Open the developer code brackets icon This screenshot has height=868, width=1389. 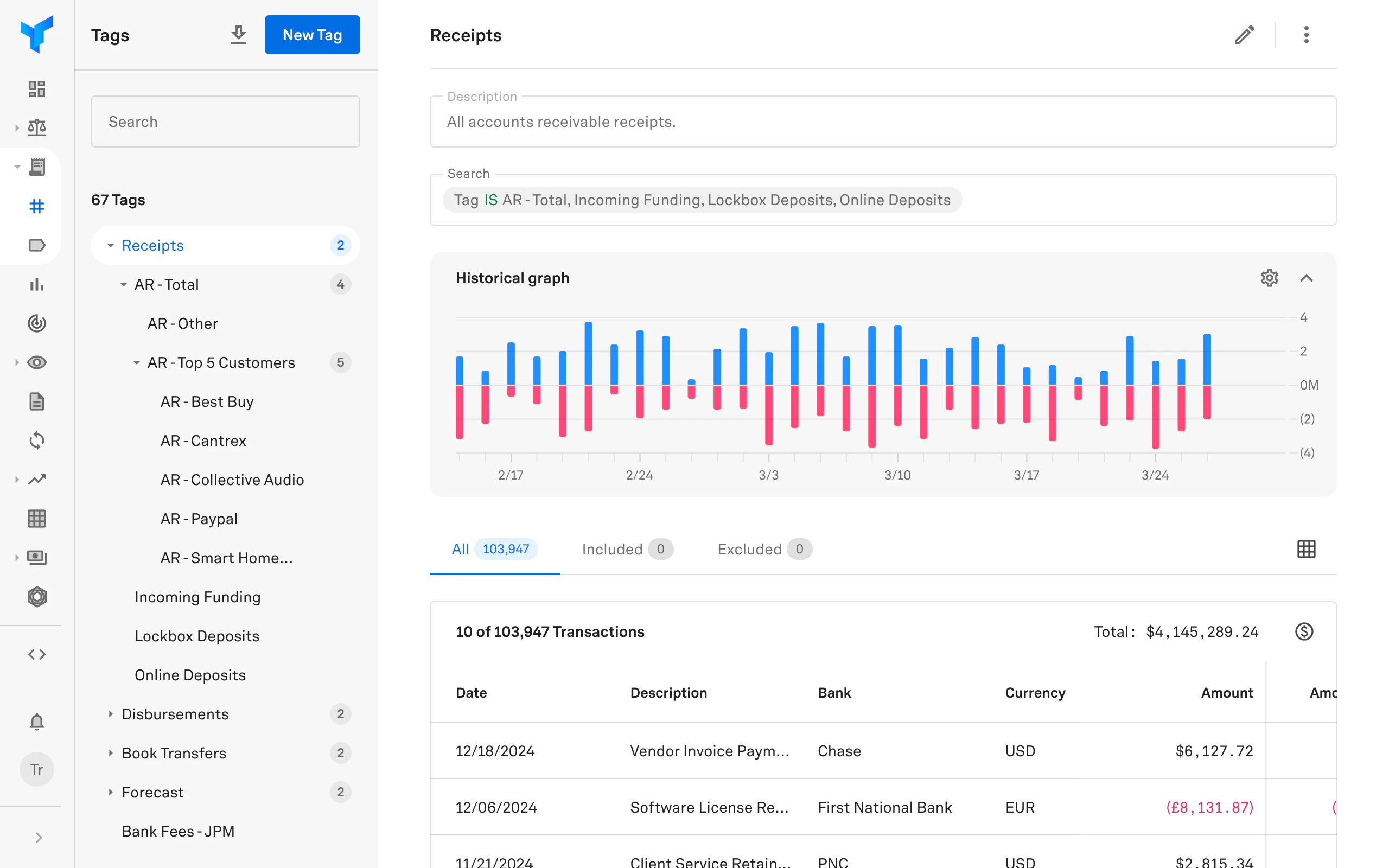(37, 654)
